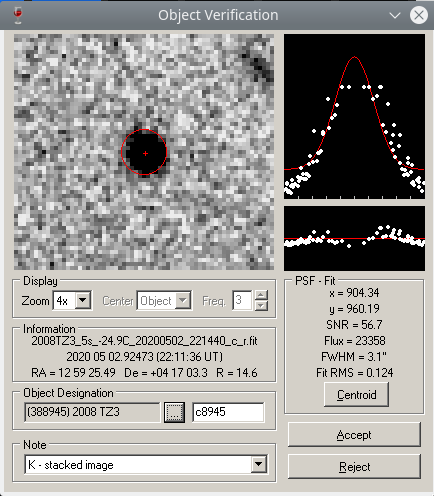Increase the Freq. value with up arrow
The height and width of the screenshot is (496, 434).
[261, 295]
